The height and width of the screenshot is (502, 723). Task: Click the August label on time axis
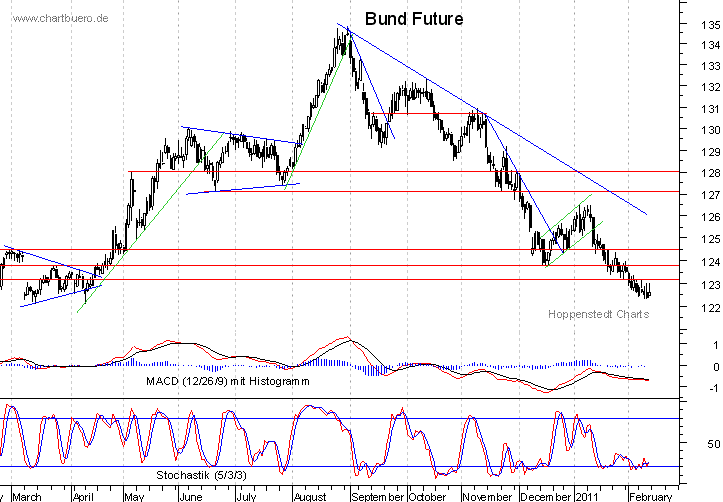coord(310,497)
